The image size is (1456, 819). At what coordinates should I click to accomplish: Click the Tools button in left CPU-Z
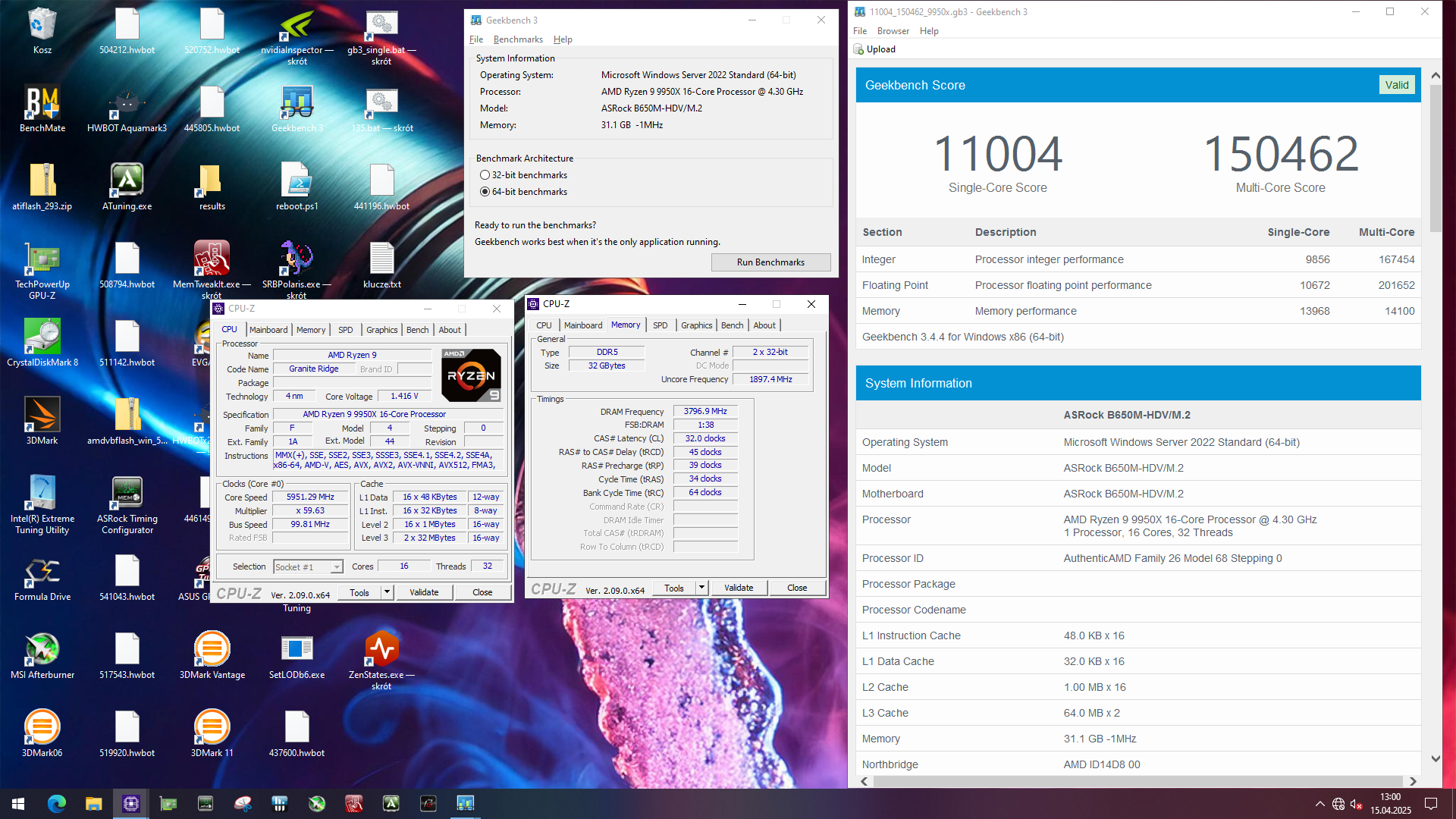359,592
